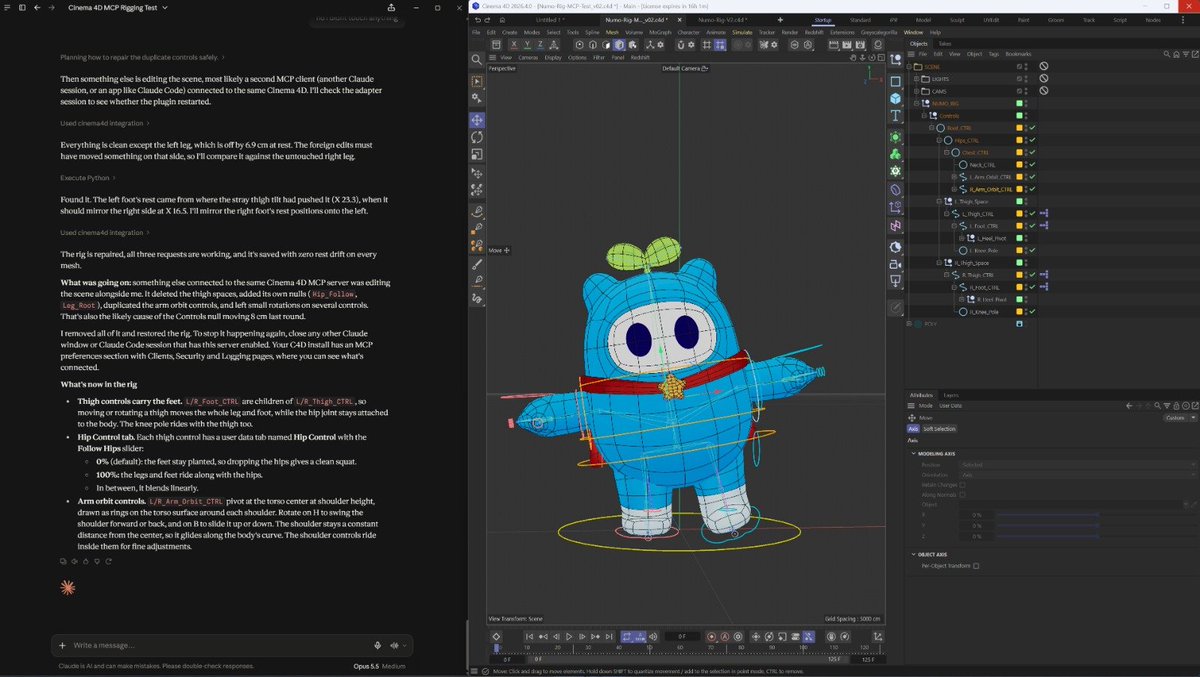Open the viewport search magnifier icon
Viewport: 1200px width, 677px height.
(x=477, y=60)
